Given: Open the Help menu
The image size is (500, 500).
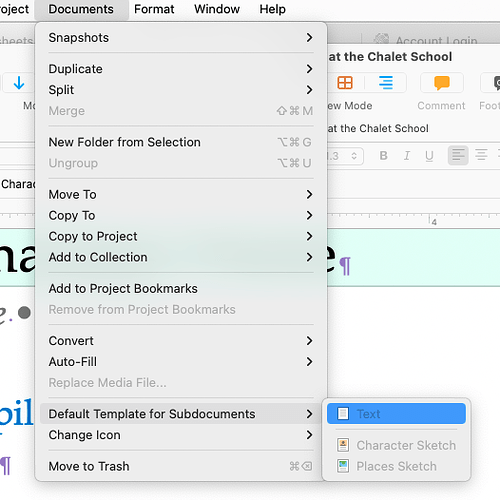Looking at the screenshot, I should [x=272, y=9].
